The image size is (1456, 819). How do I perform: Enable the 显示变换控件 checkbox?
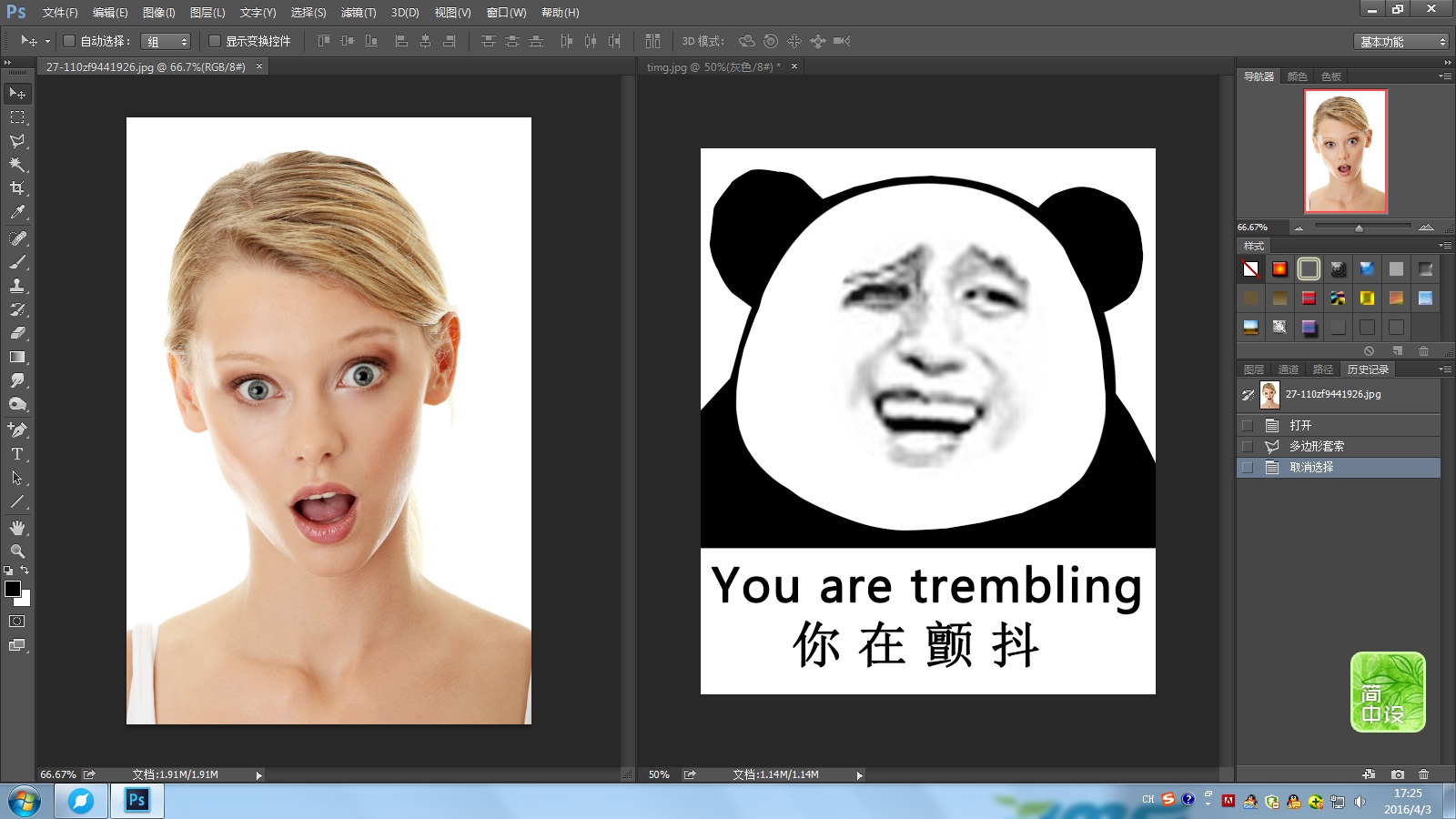click(215, 41)
